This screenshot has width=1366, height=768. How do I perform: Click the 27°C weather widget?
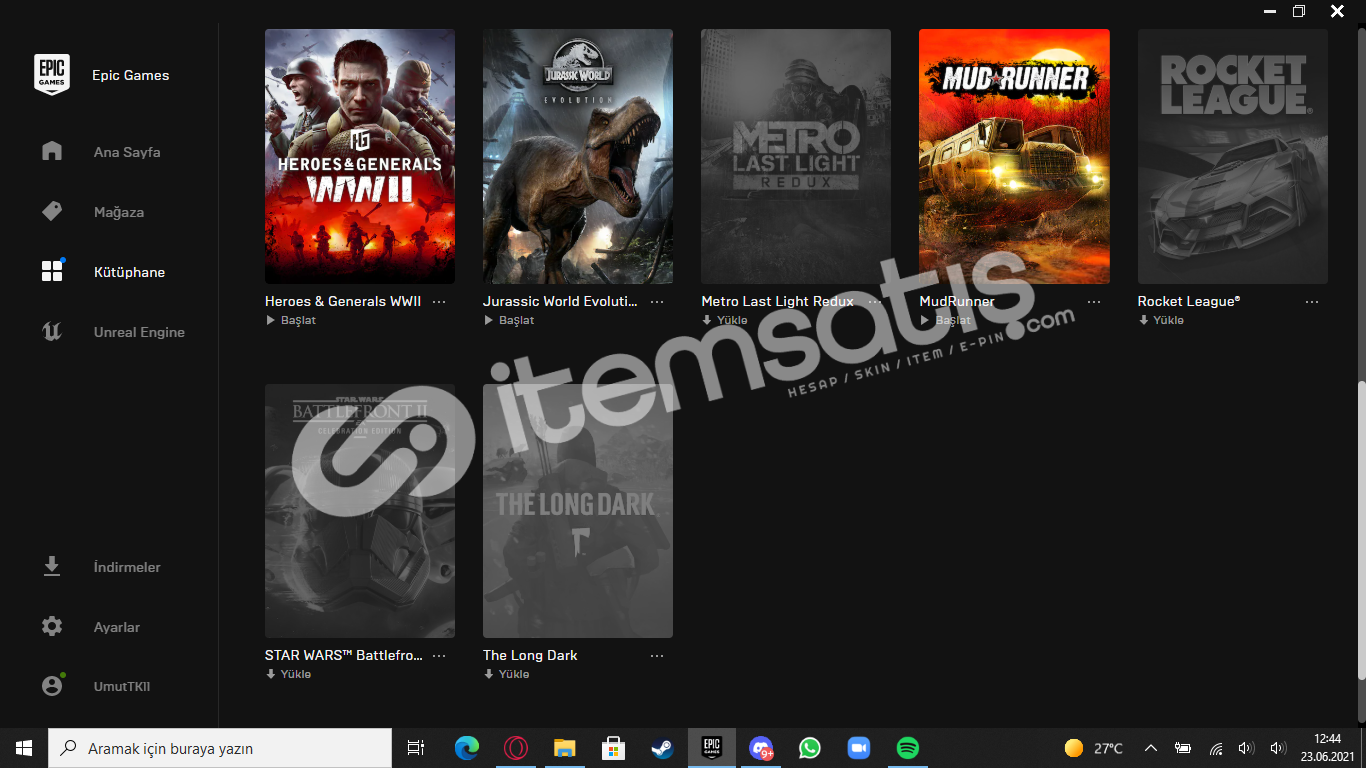click(1094, 748)
